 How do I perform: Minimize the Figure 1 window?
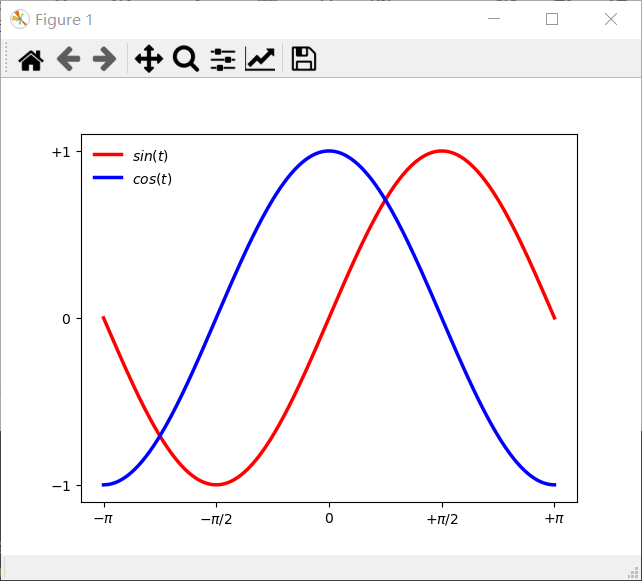[x=494, y=19]
